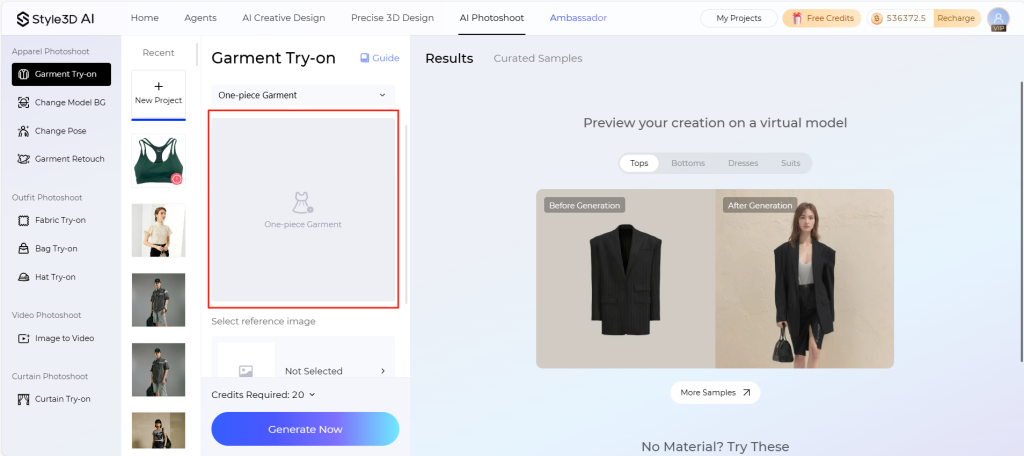Open the Agents menu

pos(200,18)
